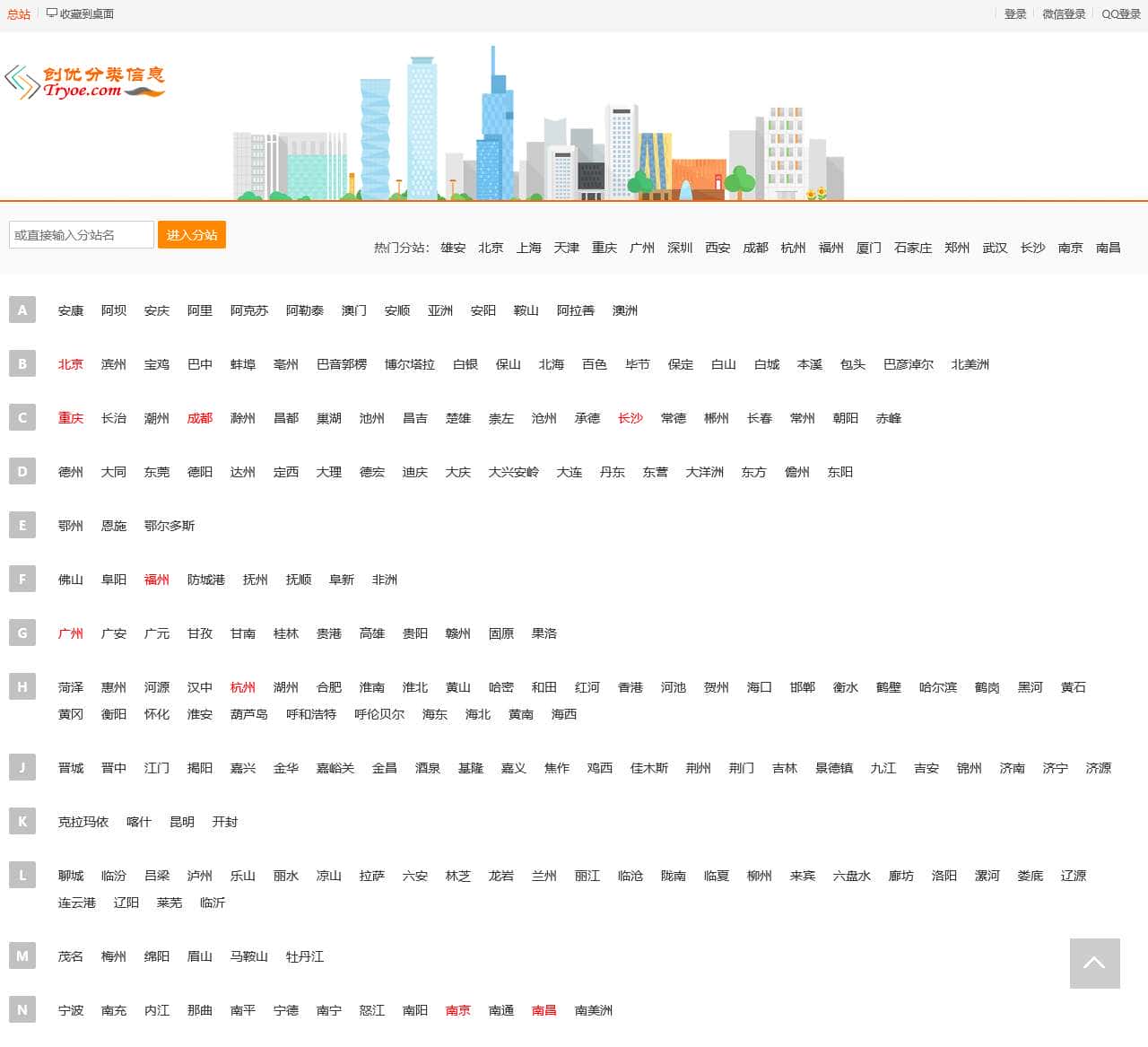Open the 大连 city link
Screen dimensions: 1148x1047
point(570,472)
